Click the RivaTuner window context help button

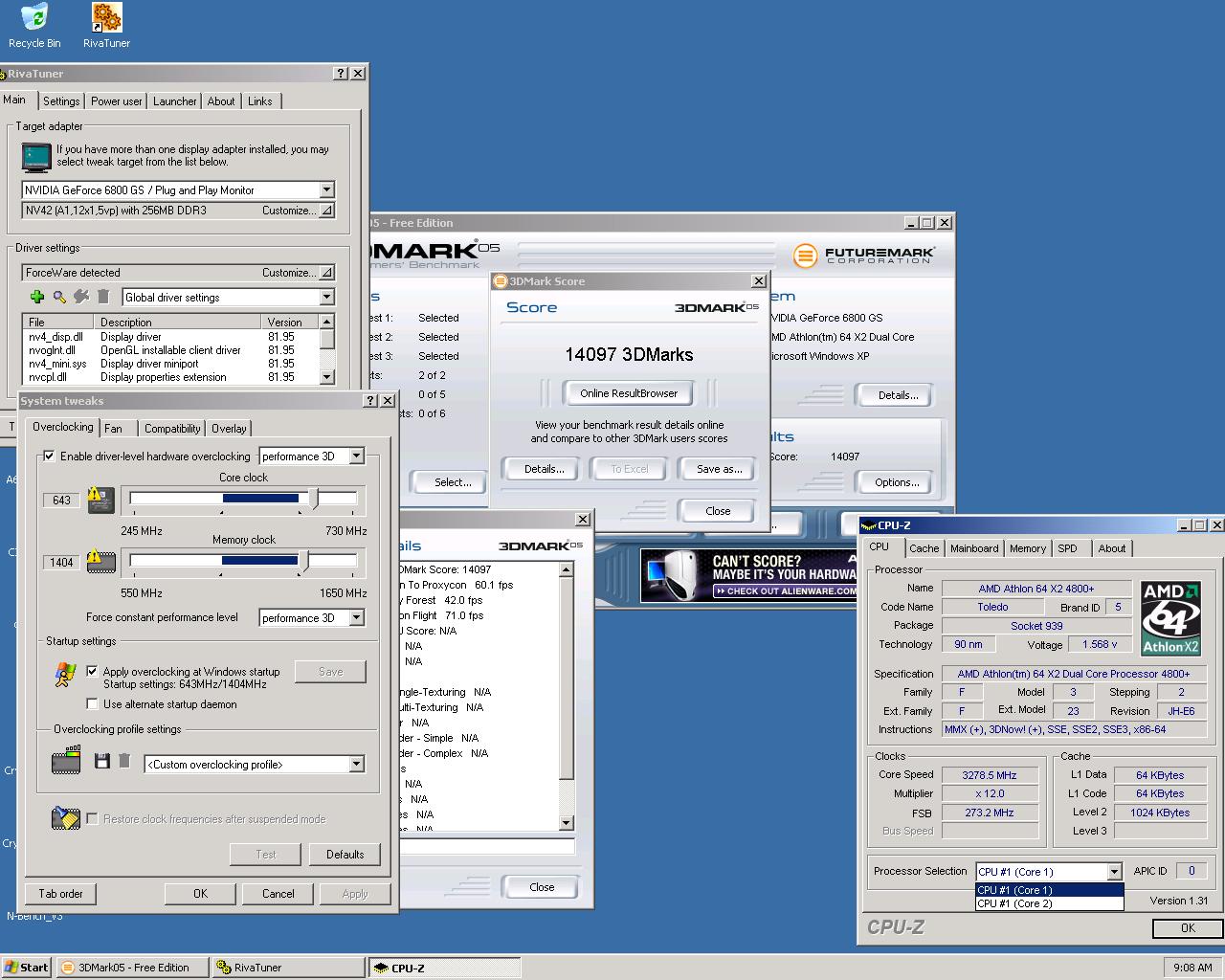click(341, 74)
